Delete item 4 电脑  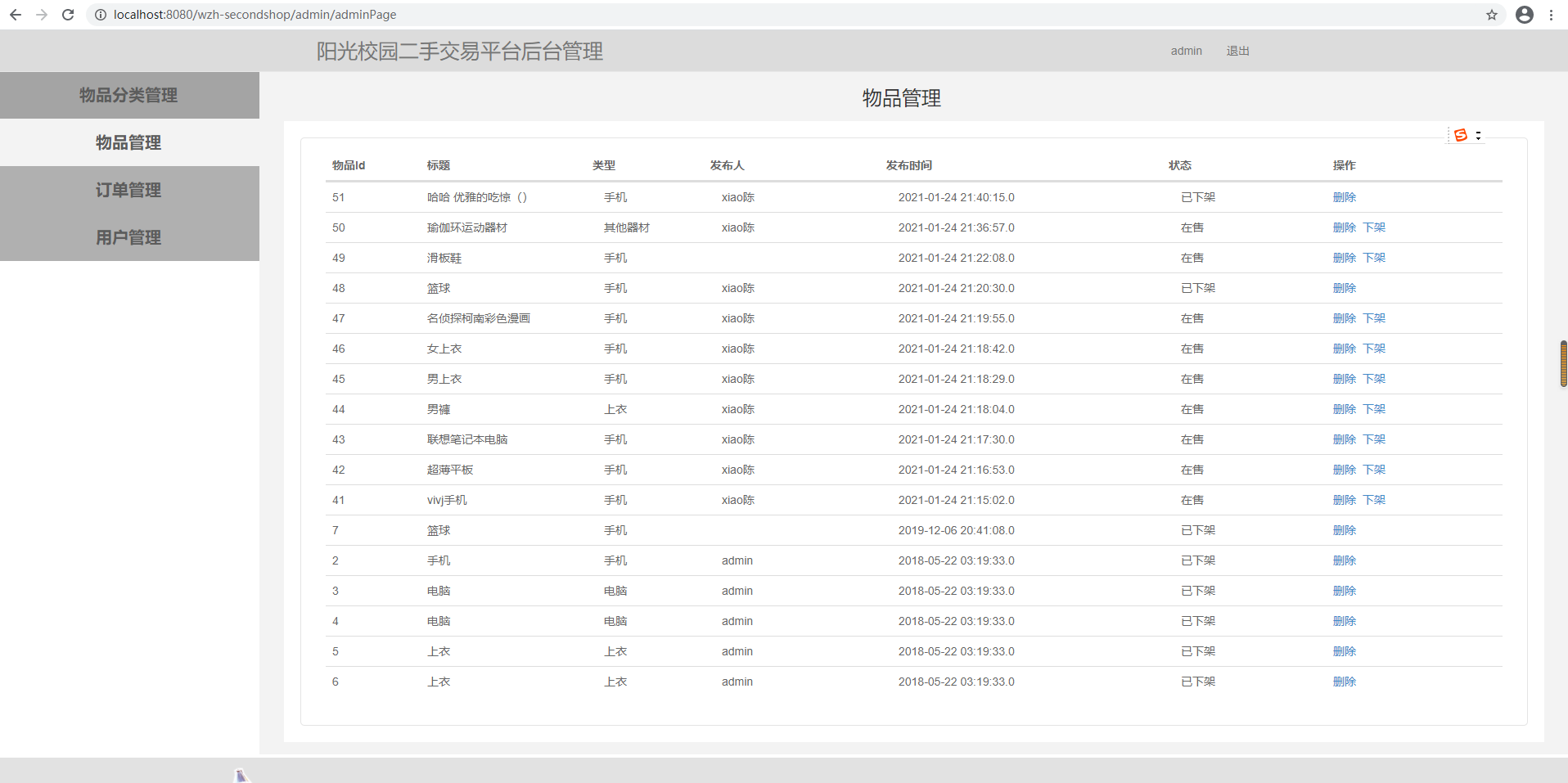pos(1345,621)
